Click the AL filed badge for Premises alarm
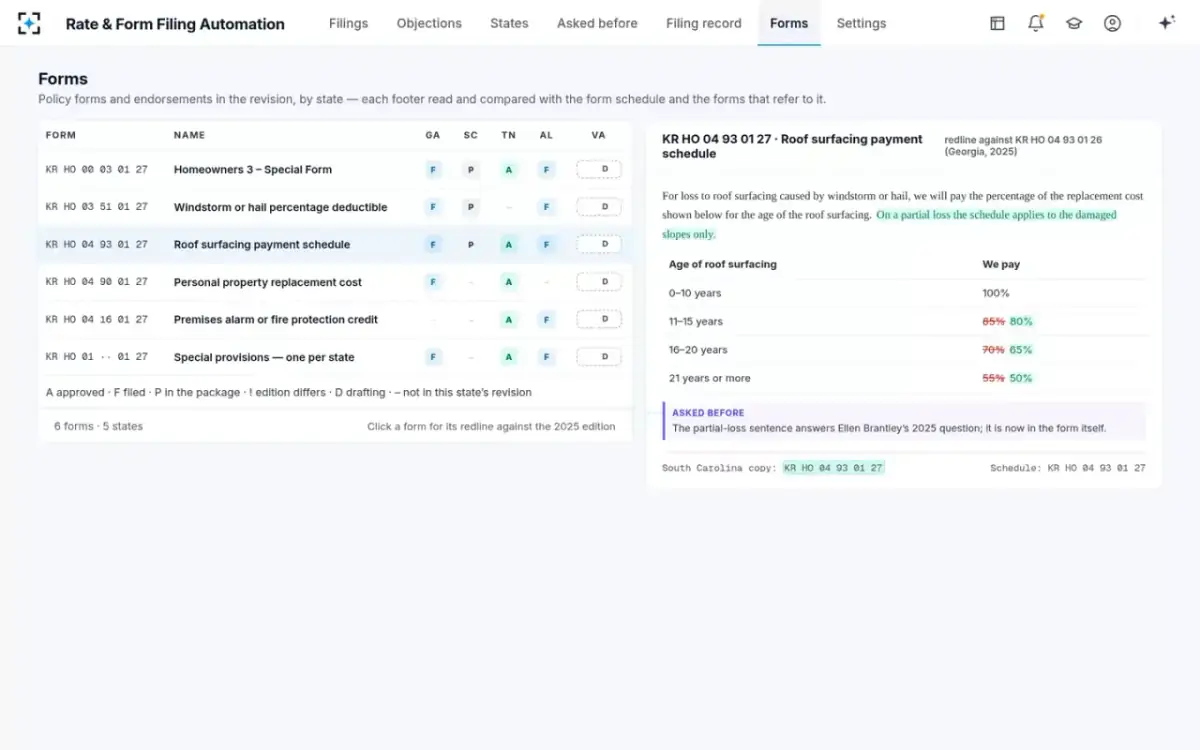 tap(546, 319)
